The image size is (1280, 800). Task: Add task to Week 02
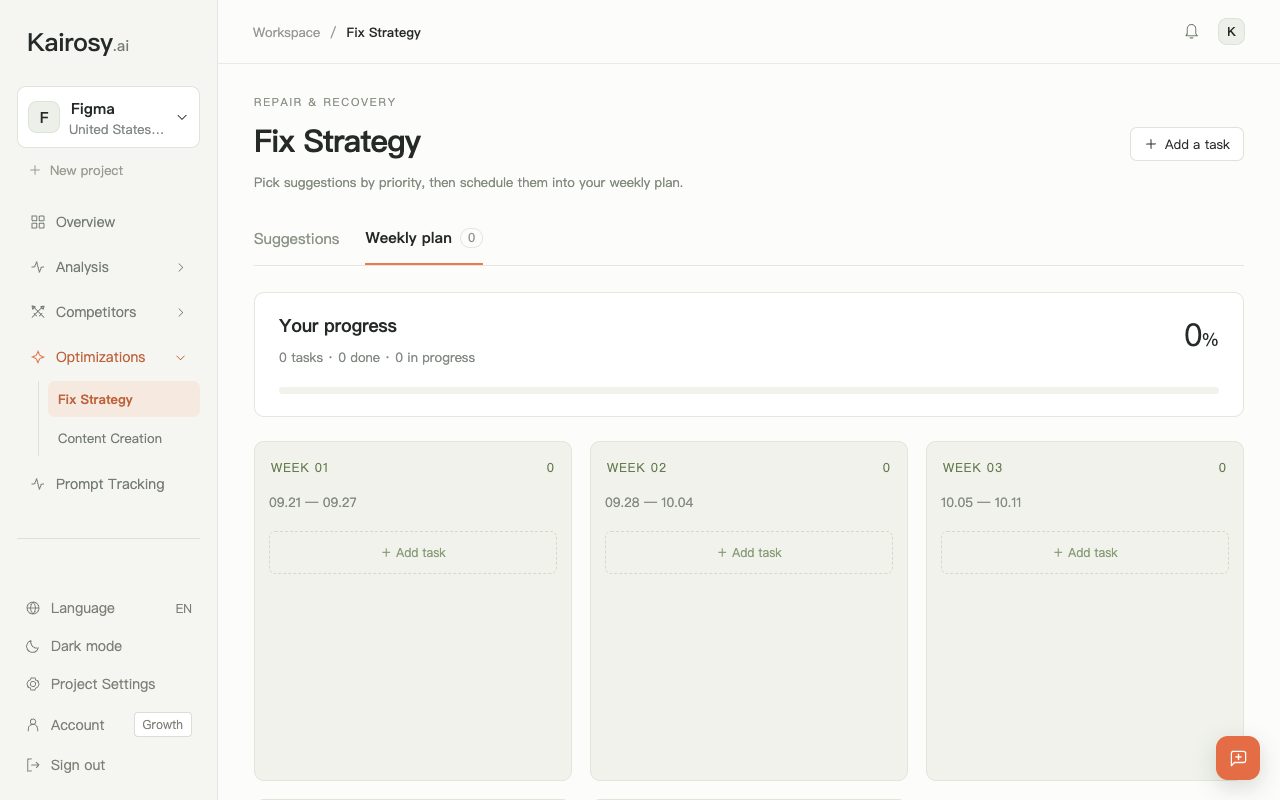coord(749,552)
